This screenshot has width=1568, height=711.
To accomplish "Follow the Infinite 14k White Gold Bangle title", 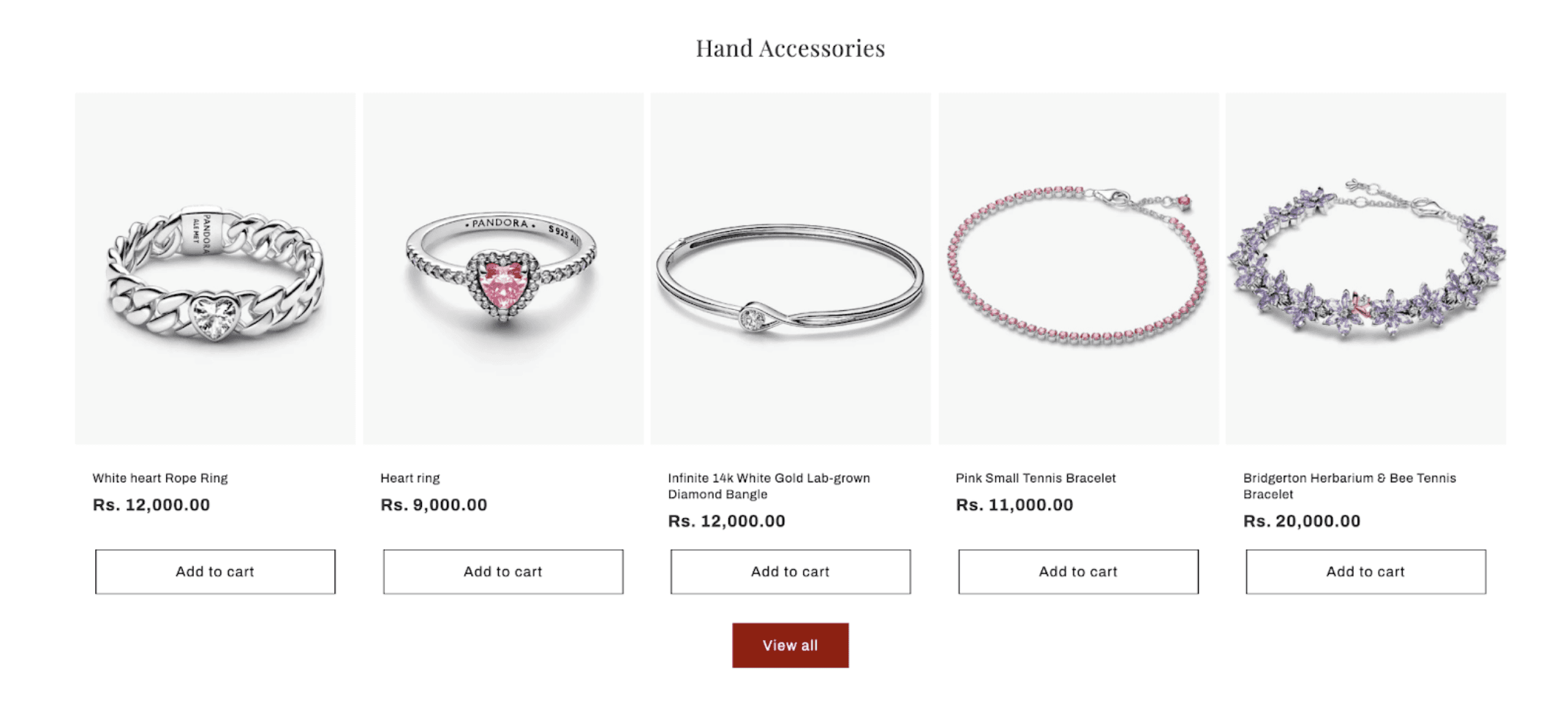I will pyautogui.click(x=769, y=486).
